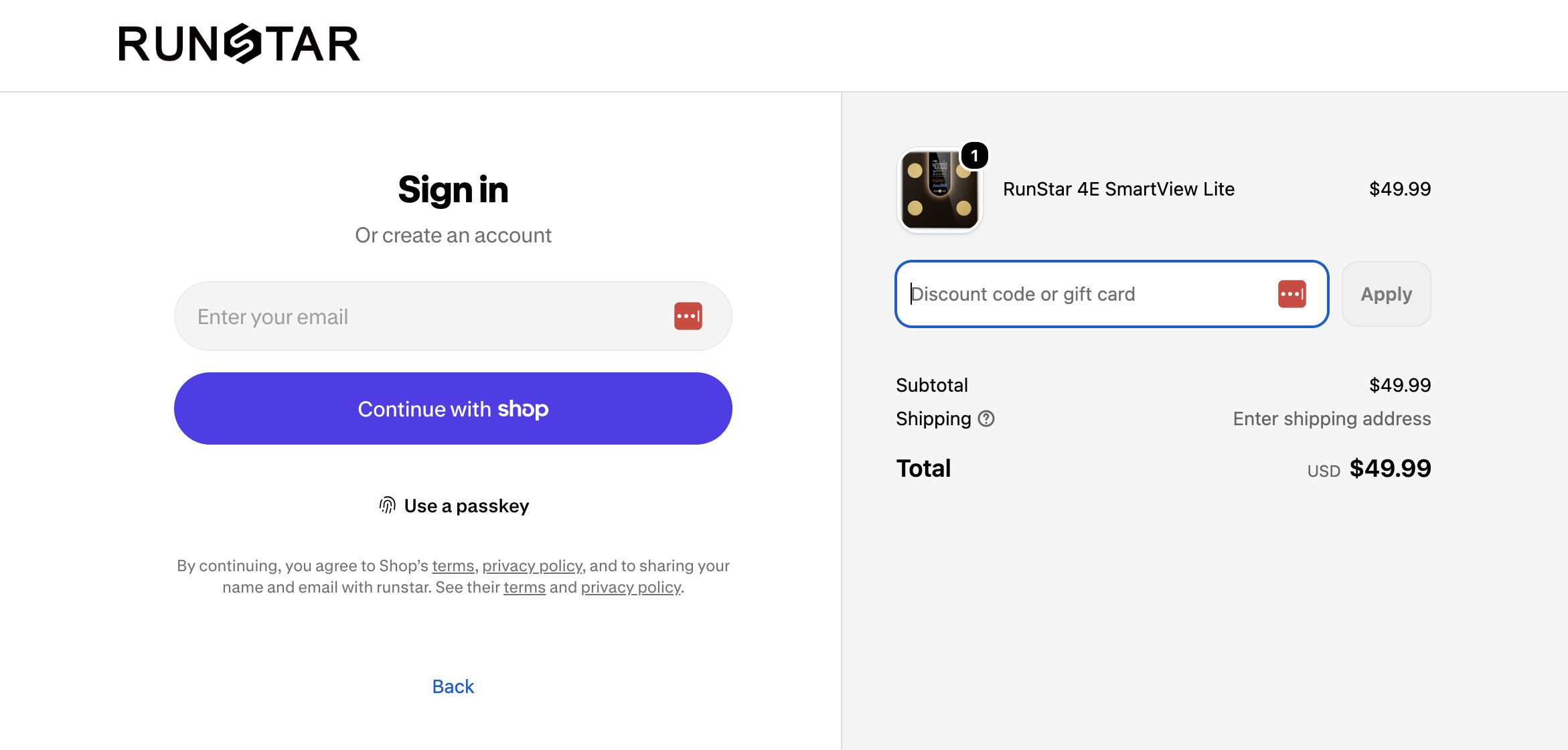Click password manager icon in email field

coord(688,316)
